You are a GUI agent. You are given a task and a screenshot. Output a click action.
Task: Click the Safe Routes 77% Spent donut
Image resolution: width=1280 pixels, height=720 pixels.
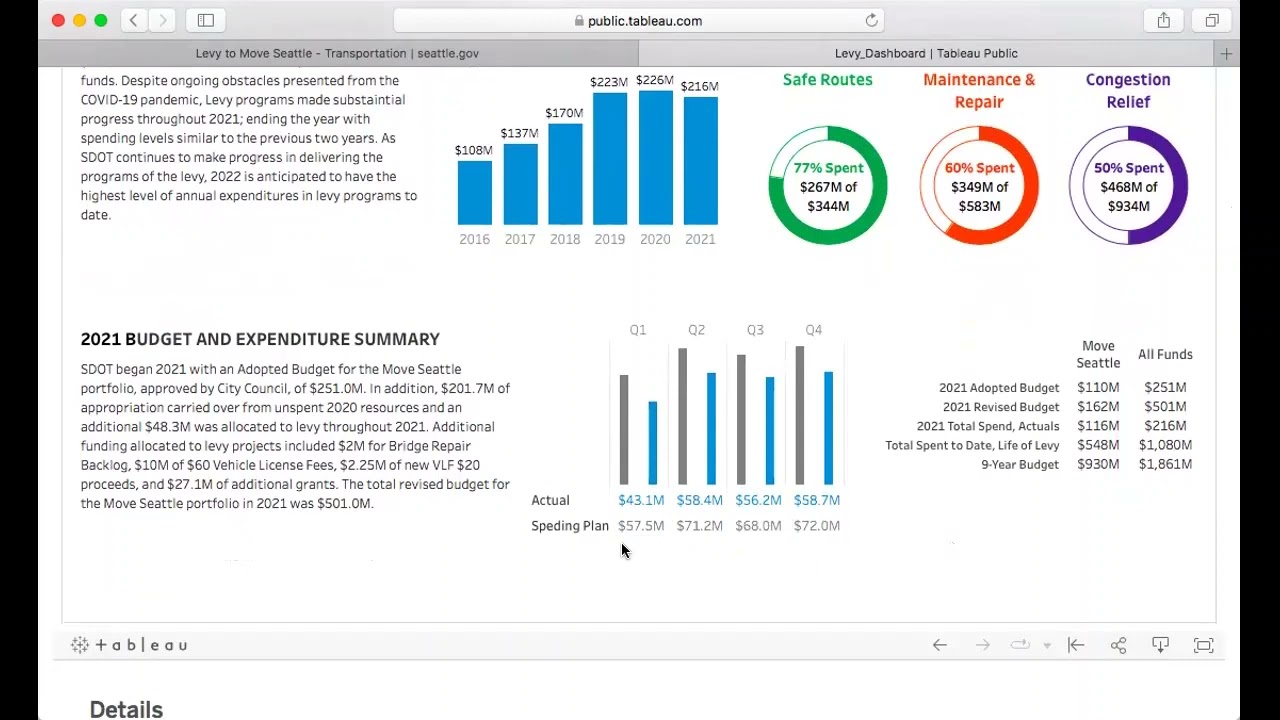(827, 185)
